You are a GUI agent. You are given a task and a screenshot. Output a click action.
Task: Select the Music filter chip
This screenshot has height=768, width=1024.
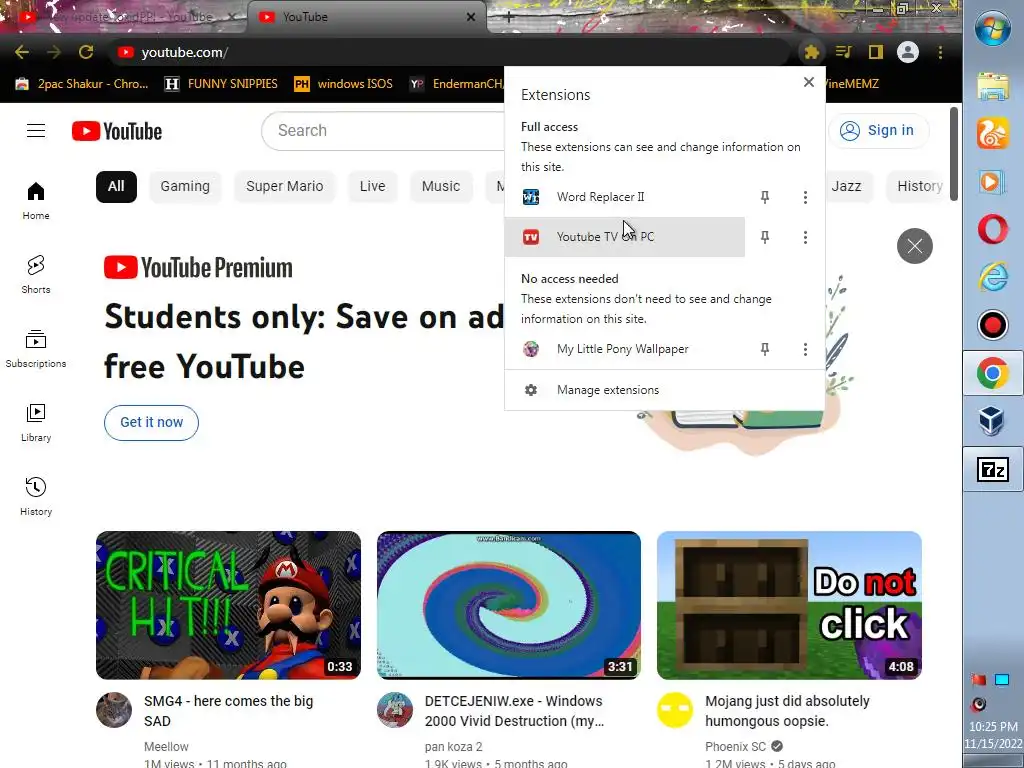(441, 187)
